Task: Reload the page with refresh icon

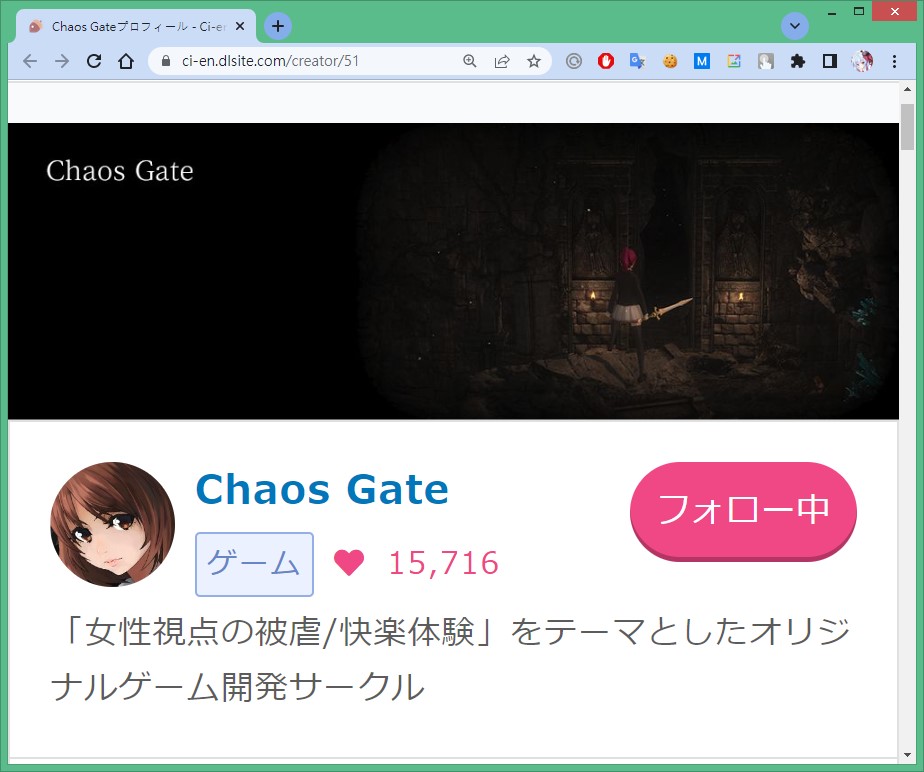Action: point(94,61)
